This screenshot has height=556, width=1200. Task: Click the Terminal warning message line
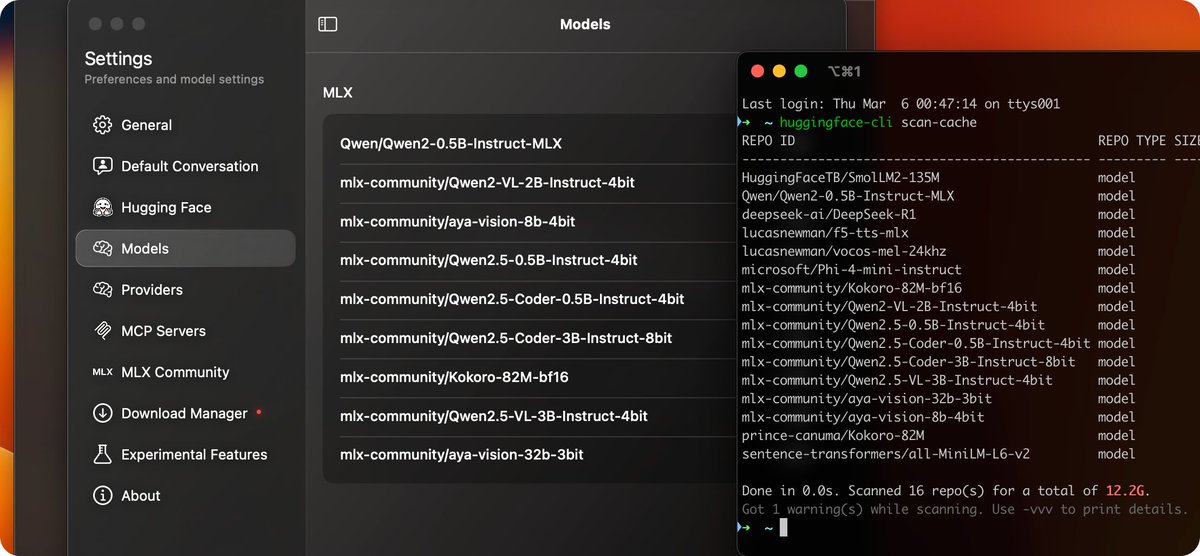pyautogui.click(x=964, y=509)
